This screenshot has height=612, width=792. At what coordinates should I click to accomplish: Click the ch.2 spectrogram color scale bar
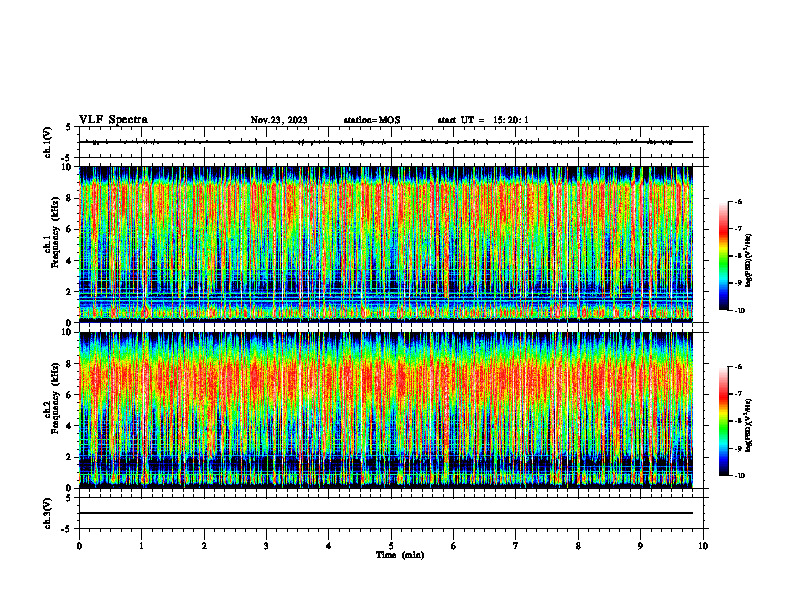point(724,421)
